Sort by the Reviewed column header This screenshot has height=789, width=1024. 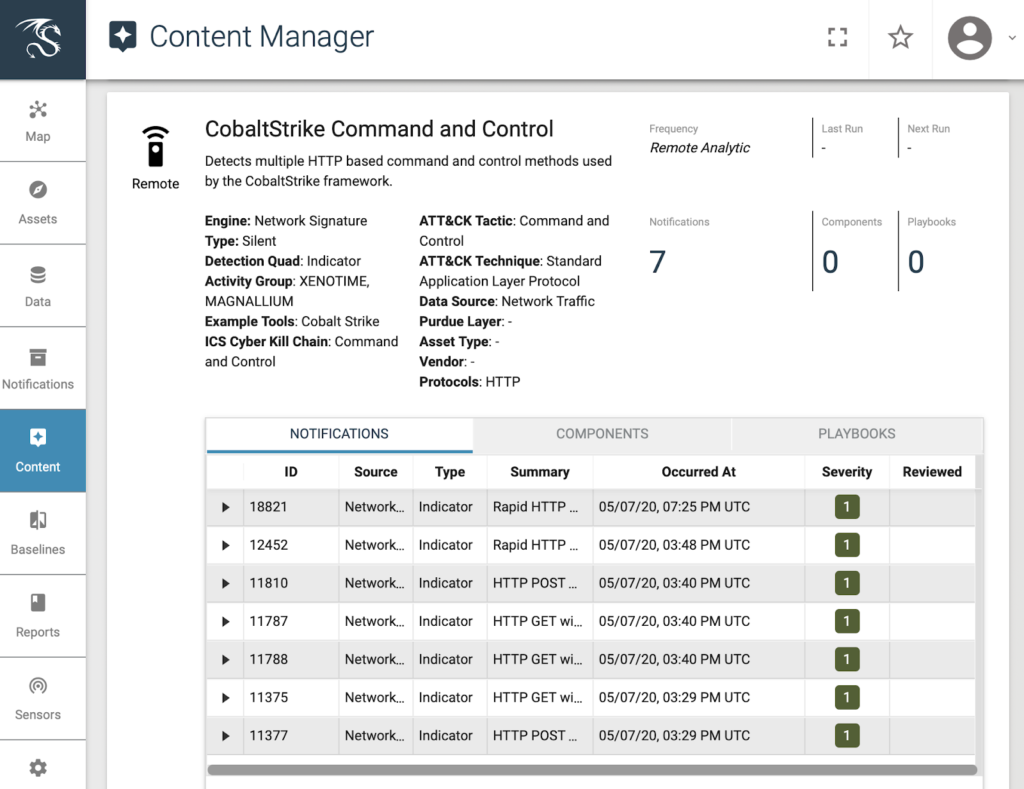pos(932,472)
